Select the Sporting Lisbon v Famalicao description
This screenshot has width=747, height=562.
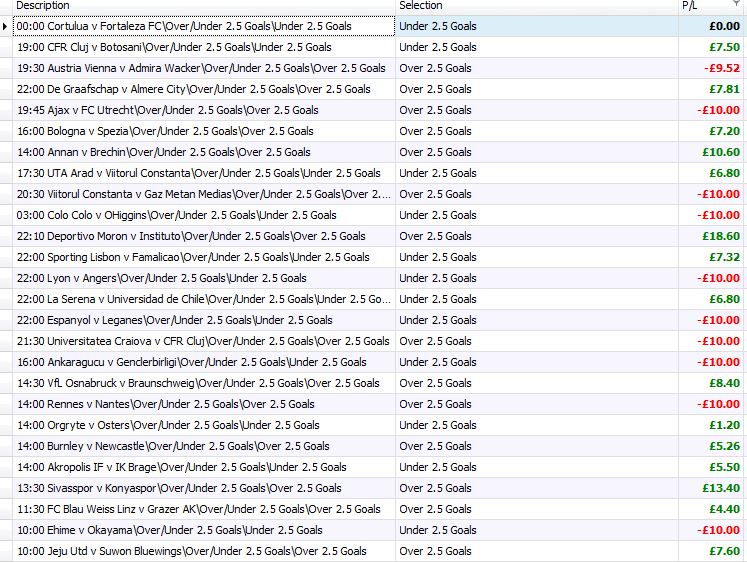point(204,257)
